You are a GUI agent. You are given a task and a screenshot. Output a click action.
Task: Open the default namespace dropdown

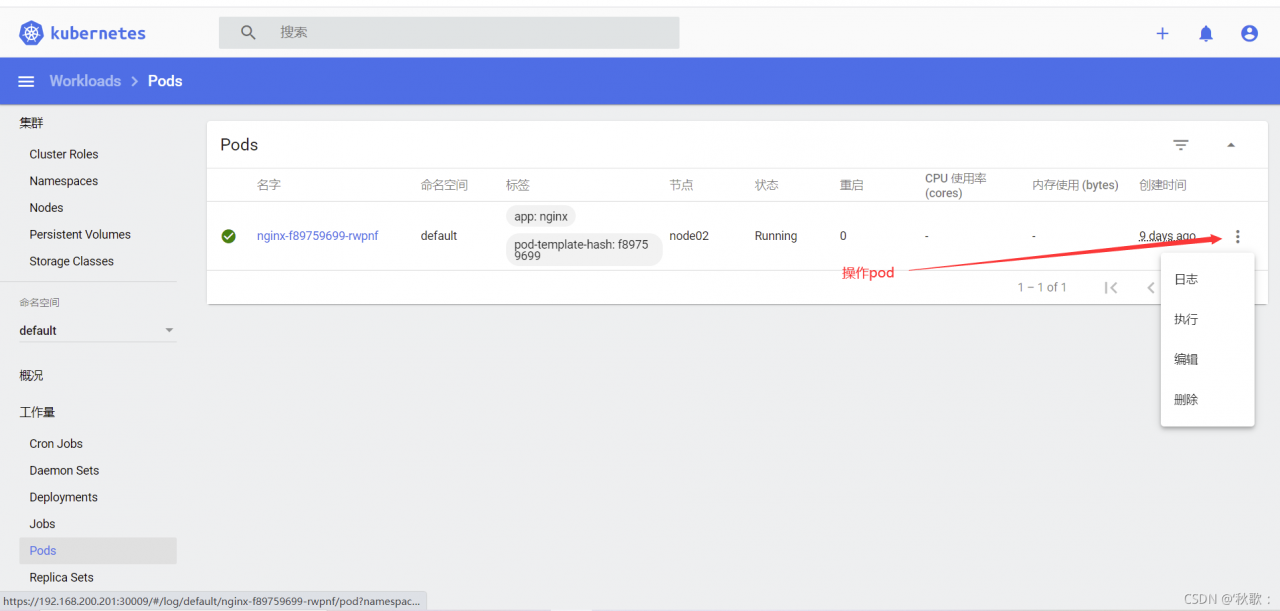[x=97, y=330]
